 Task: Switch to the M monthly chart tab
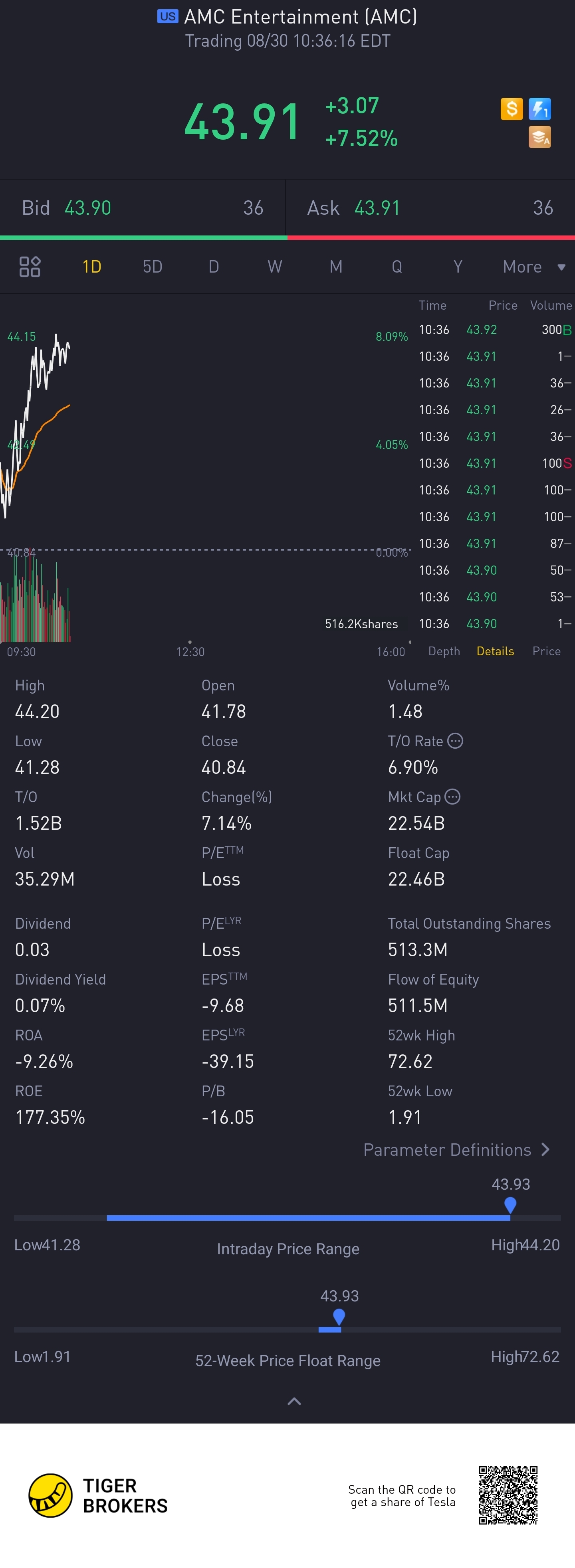336,267
